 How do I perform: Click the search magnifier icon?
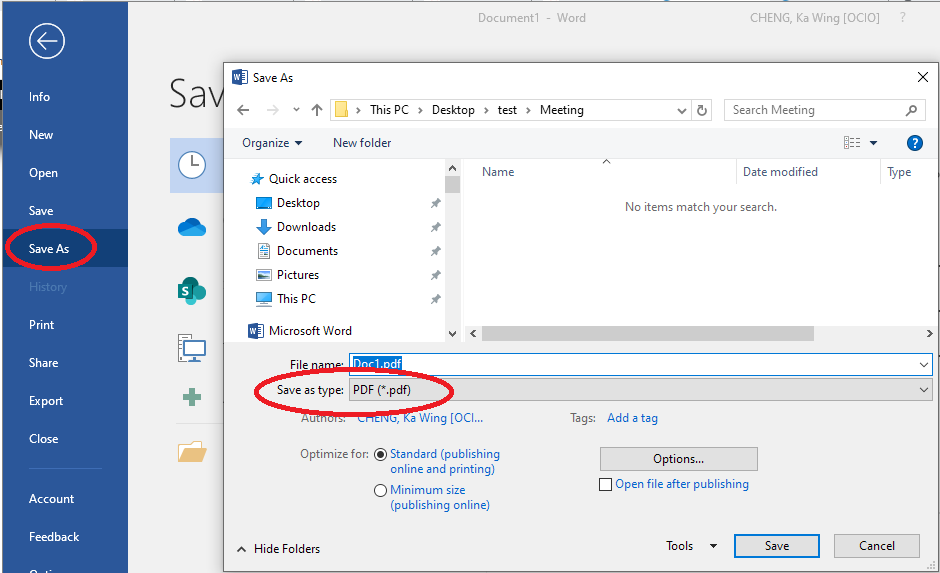[x=911, y=110]
